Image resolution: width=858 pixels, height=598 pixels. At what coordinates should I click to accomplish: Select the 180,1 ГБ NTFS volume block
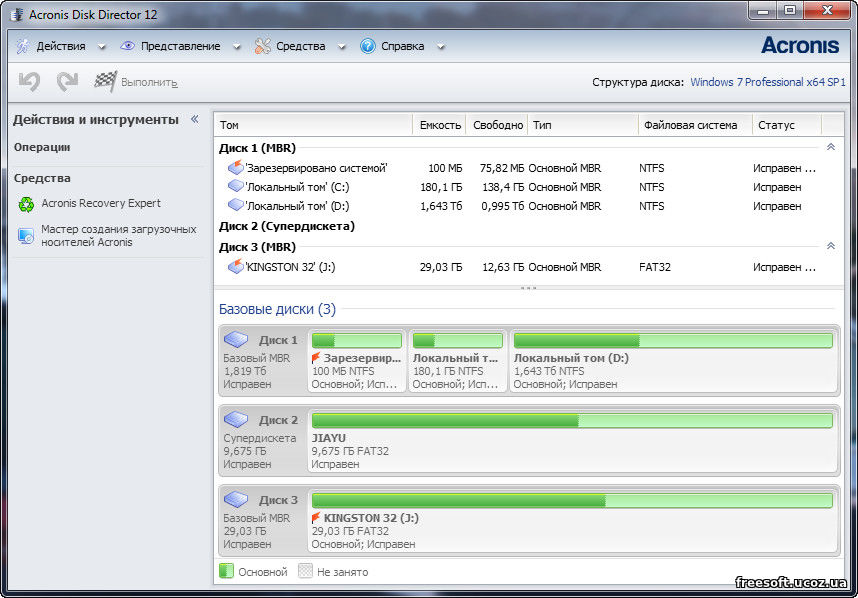pyautogui.click(x=457, y=361)
